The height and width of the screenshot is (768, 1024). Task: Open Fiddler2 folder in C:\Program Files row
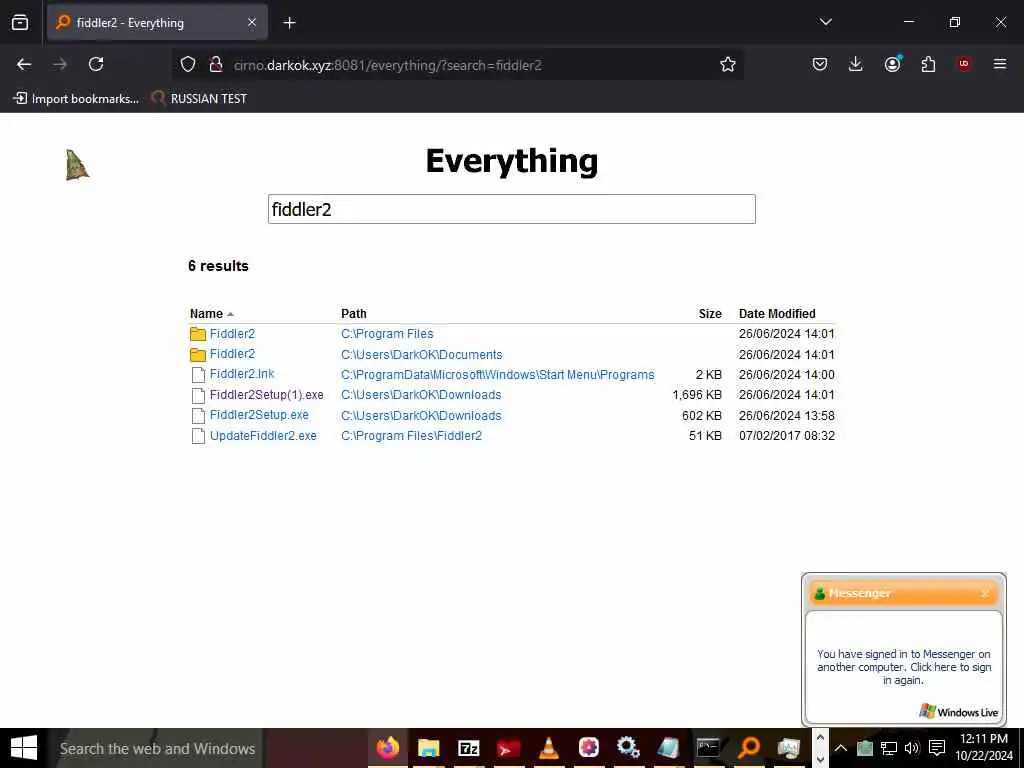[x=232, y=334]
